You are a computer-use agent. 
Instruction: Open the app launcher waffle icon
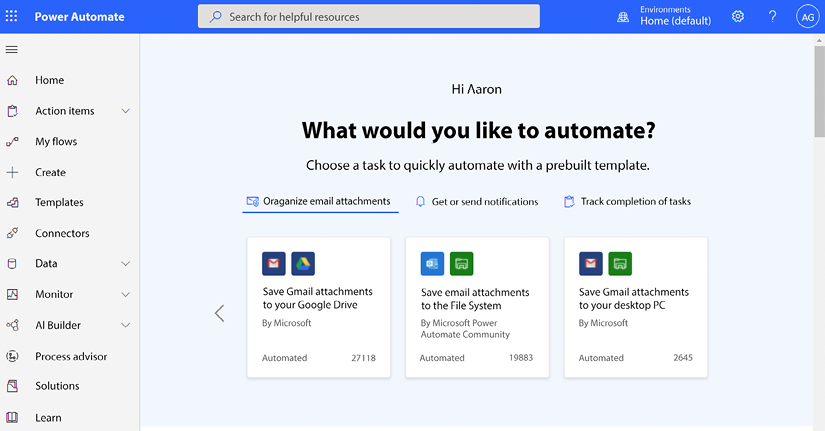[12, 16]
